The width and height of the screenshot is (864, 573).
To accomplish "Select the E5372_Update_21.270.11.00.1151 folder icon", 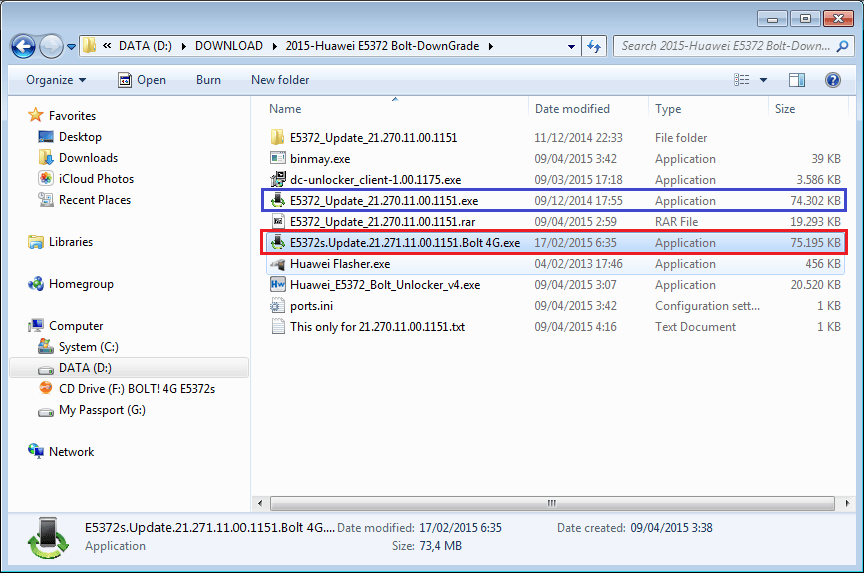I will coord(278,137).
